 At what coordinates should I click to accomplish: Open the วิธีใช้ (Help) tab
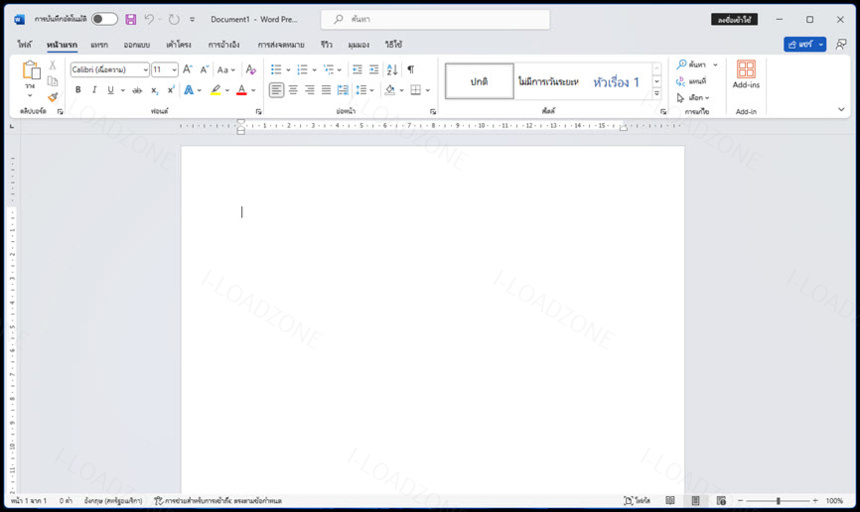pos(393,44)
